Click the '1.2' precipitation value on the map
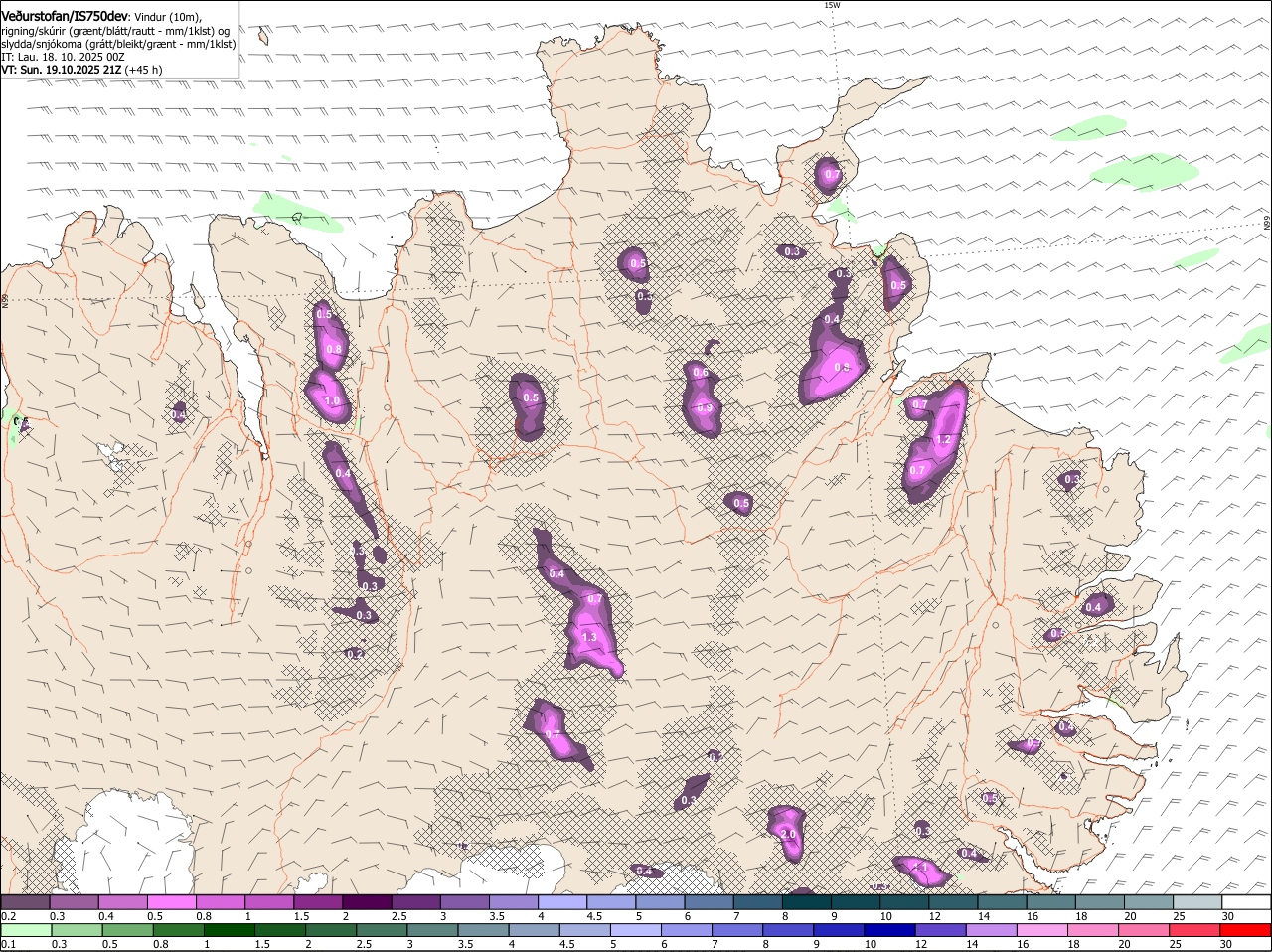1272x952 pixels. 944,440
